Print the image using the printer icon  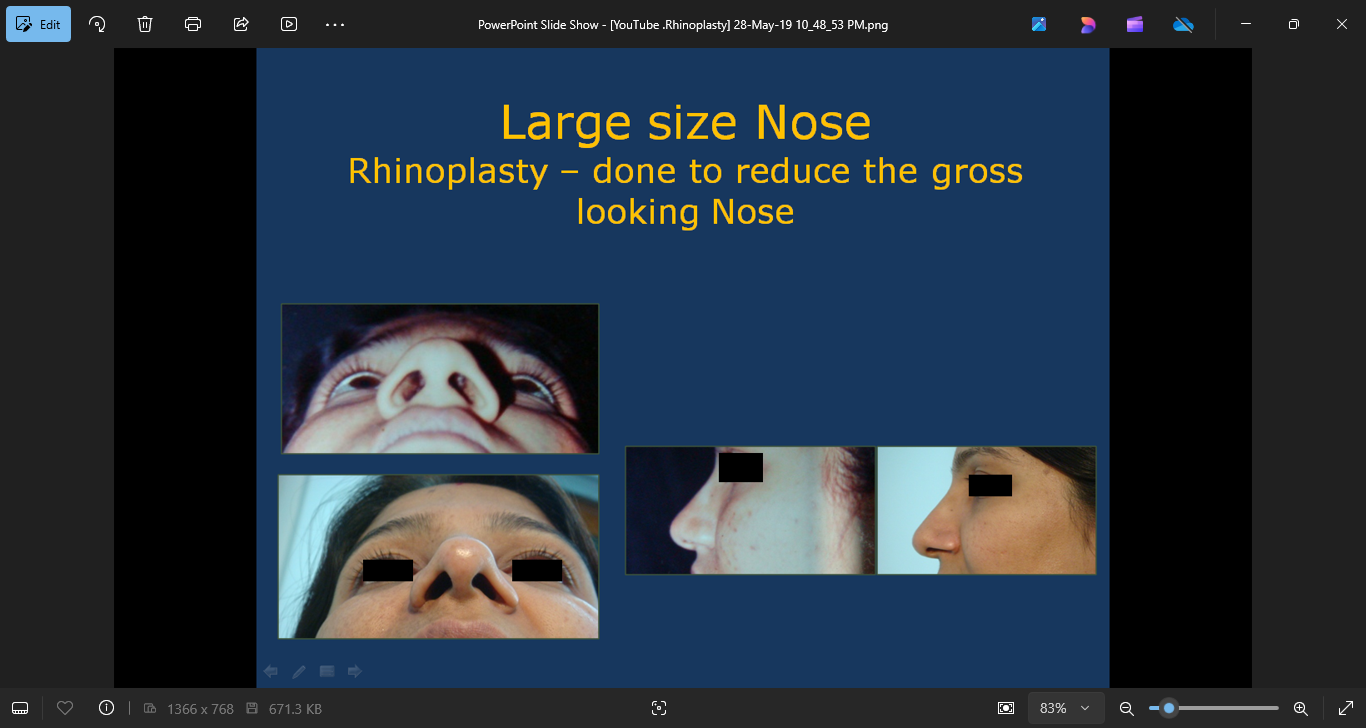click(x=193, y=24)
